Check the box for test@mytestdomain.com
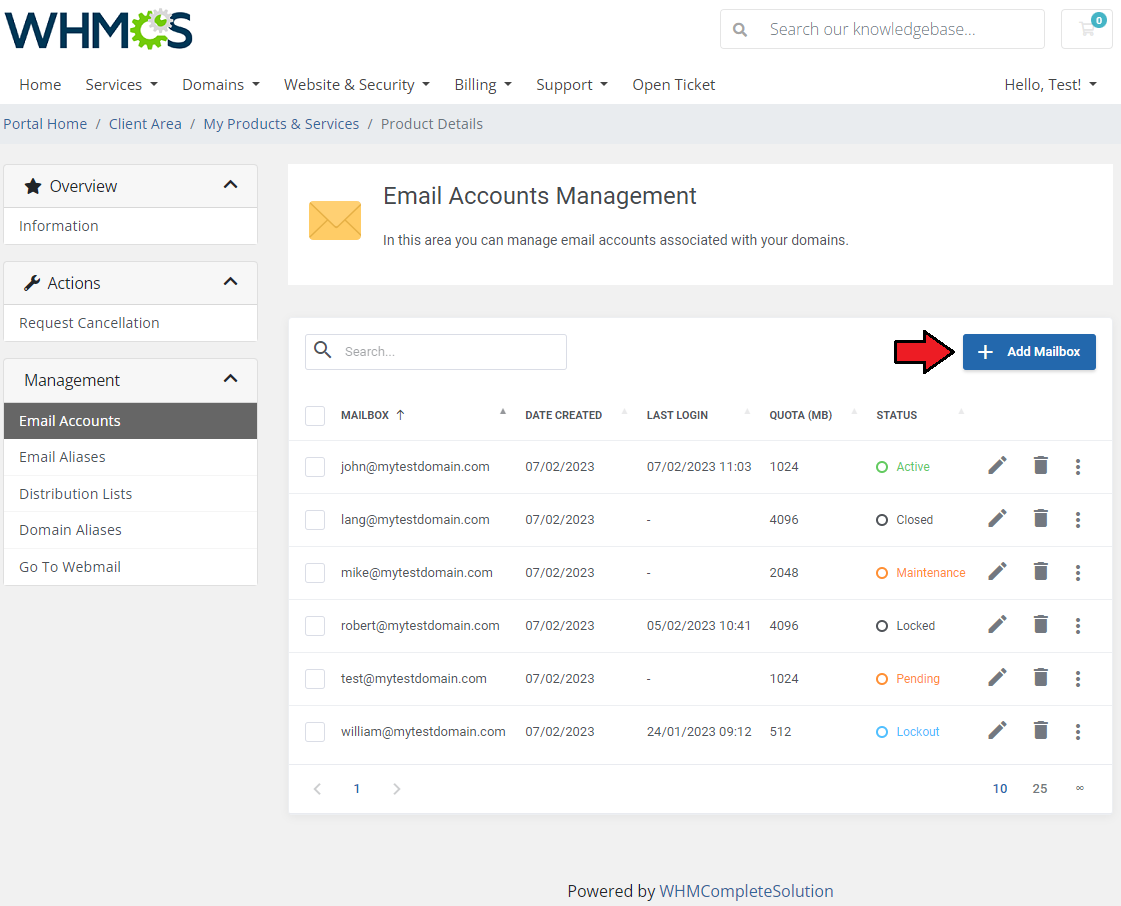1121x906 pixels. tap(315, 679)
